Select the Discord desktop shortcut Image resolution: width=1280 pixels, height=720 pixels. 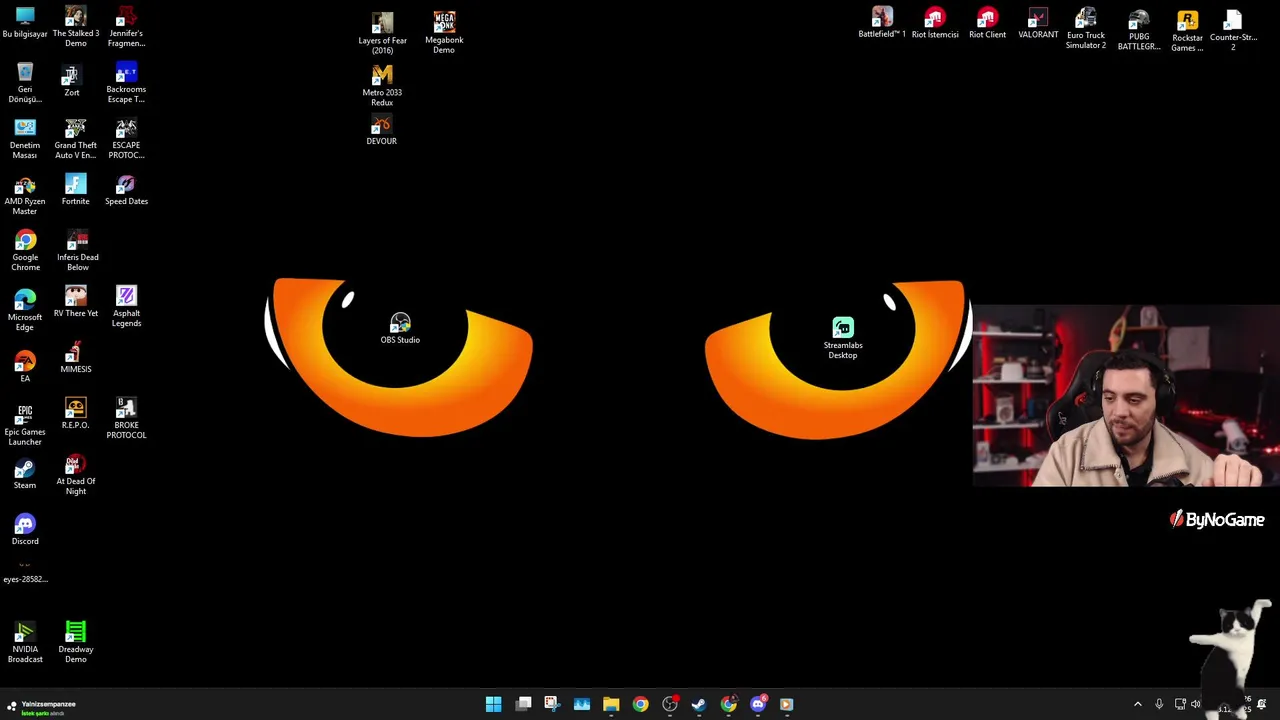(25, 530)
